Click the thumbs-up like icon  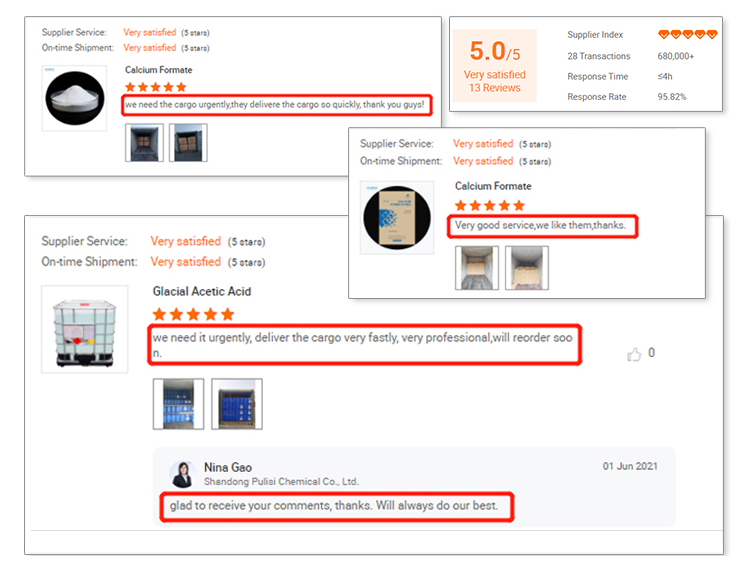(634, 355)
